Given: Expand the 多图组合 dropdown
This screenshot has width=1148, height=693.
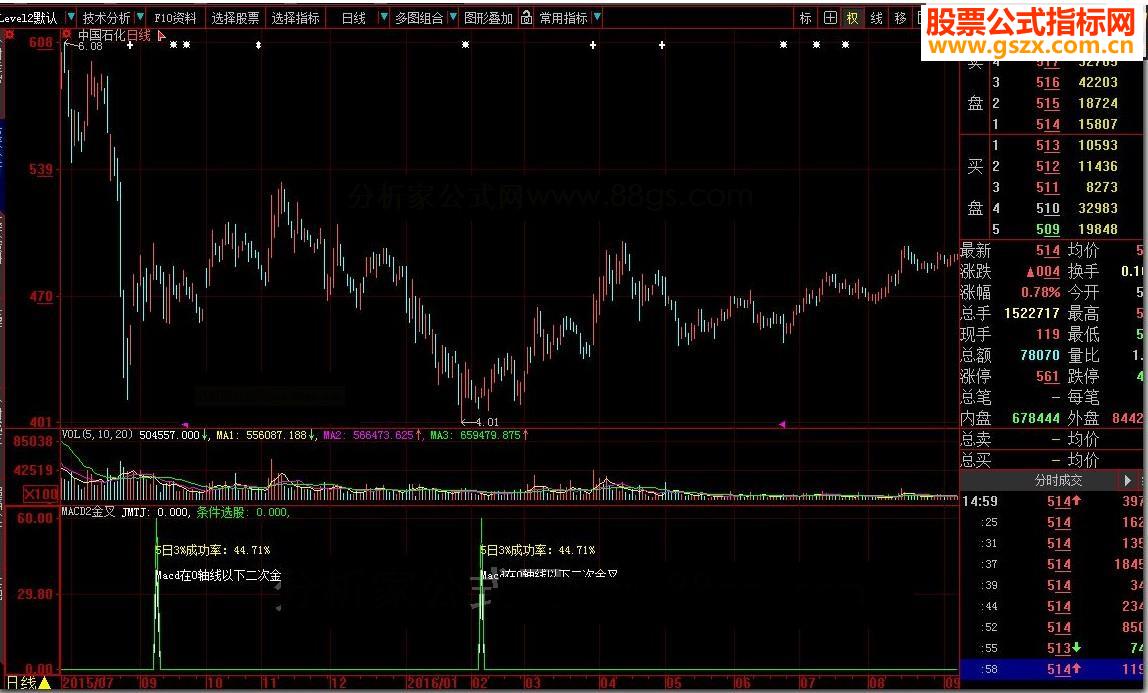Looking at the screenshot, I should pyautogui.click(x=454, y=17).
